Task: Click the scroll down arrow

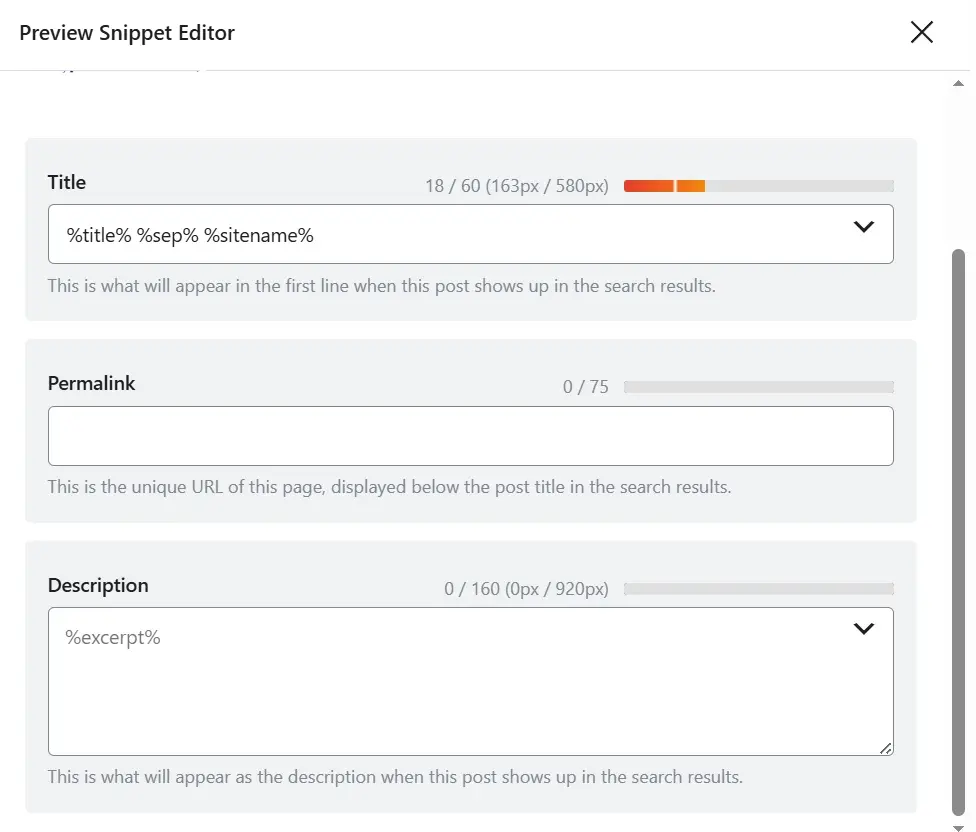Action: [959, 826]
